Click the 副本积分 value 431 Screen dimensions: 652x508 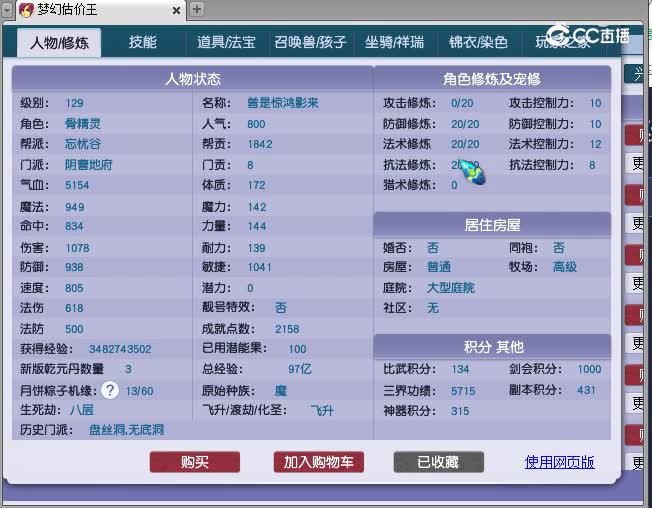click(x=586, y=390)
